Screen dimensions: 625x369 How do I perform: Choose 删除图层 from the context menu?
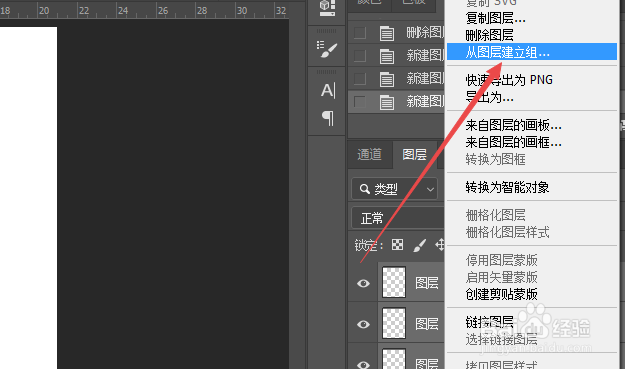[x=489, y=35]
